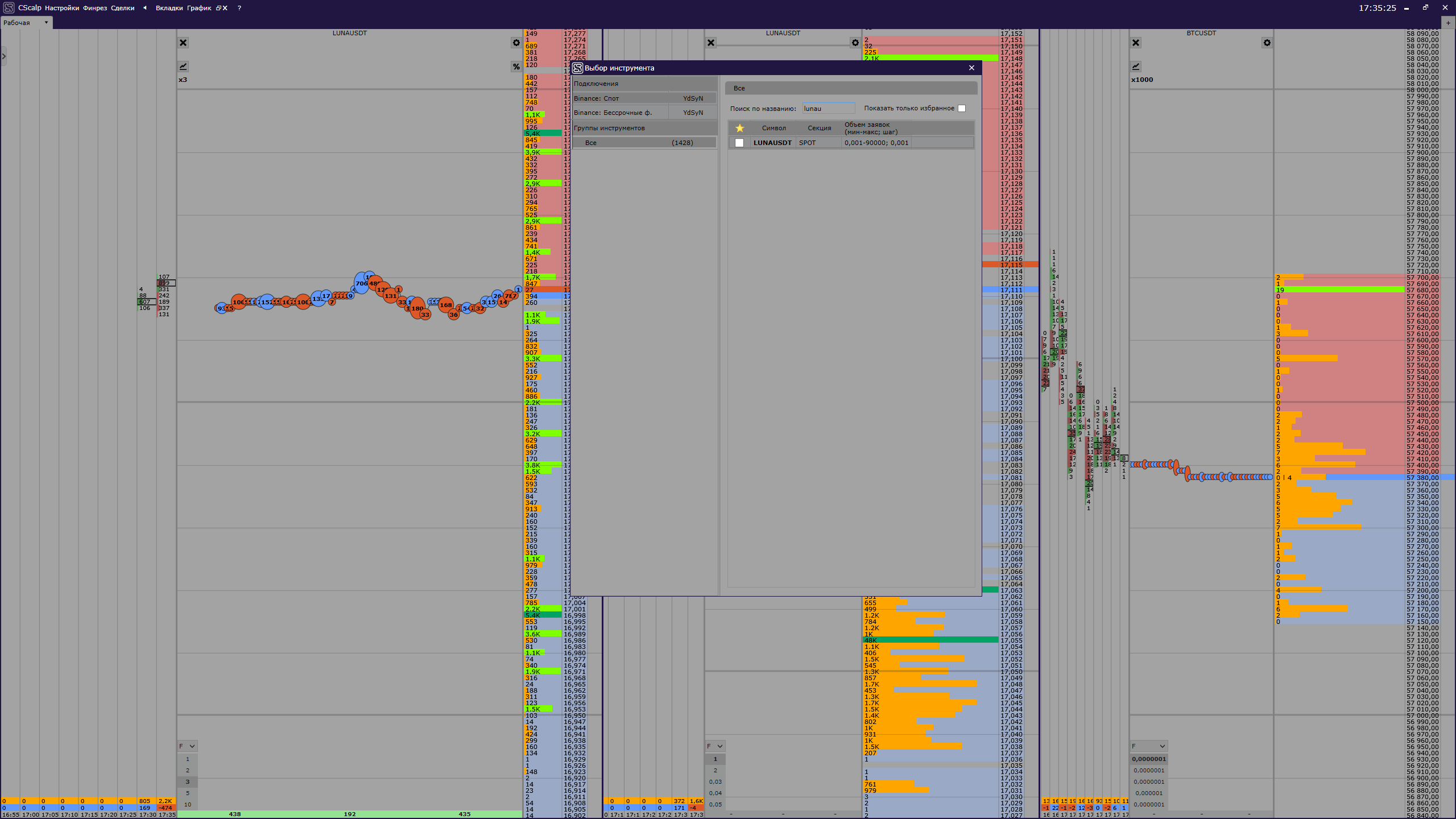
Task: Click the favorites star column header
Action: point(740,128)
